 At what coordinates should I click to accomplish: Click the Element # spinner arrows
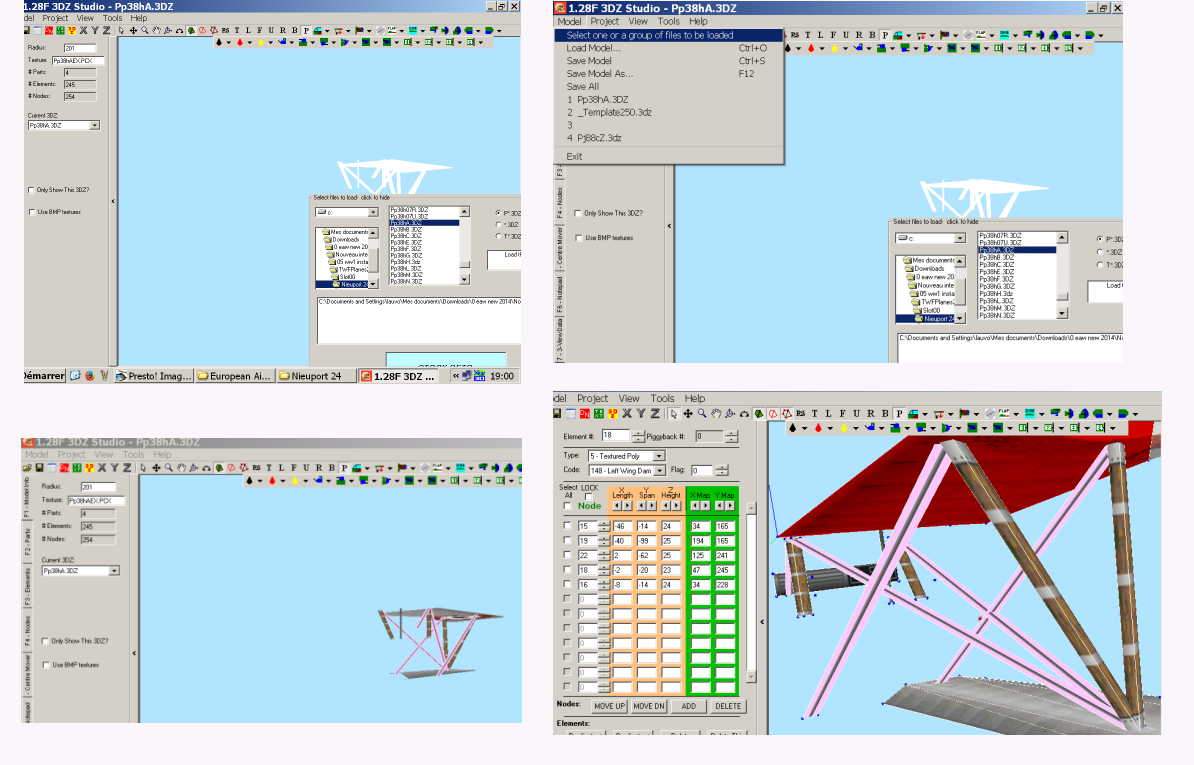tap(637, 436)
